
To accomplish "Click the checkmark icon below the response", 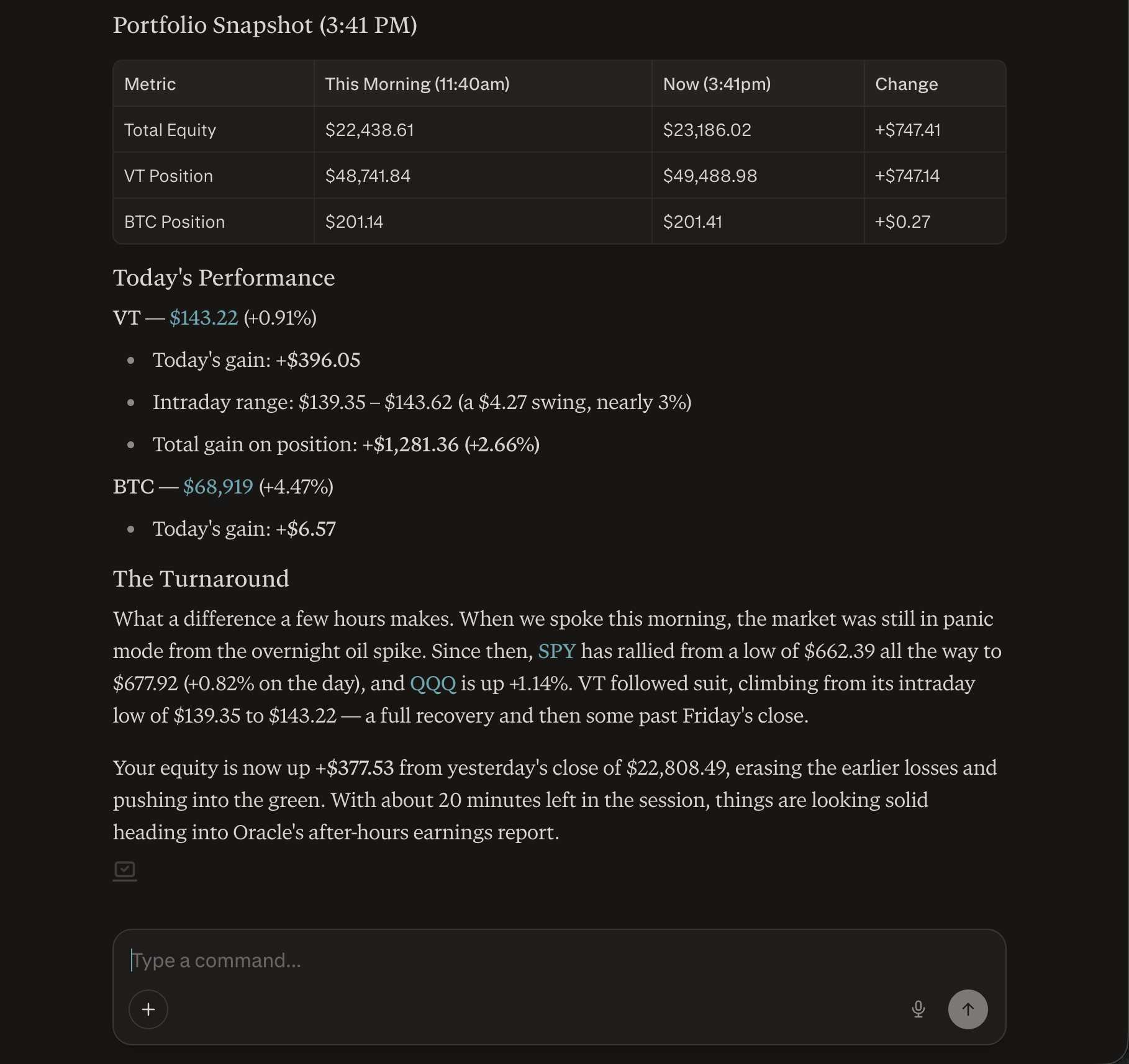I will (125, 870).
